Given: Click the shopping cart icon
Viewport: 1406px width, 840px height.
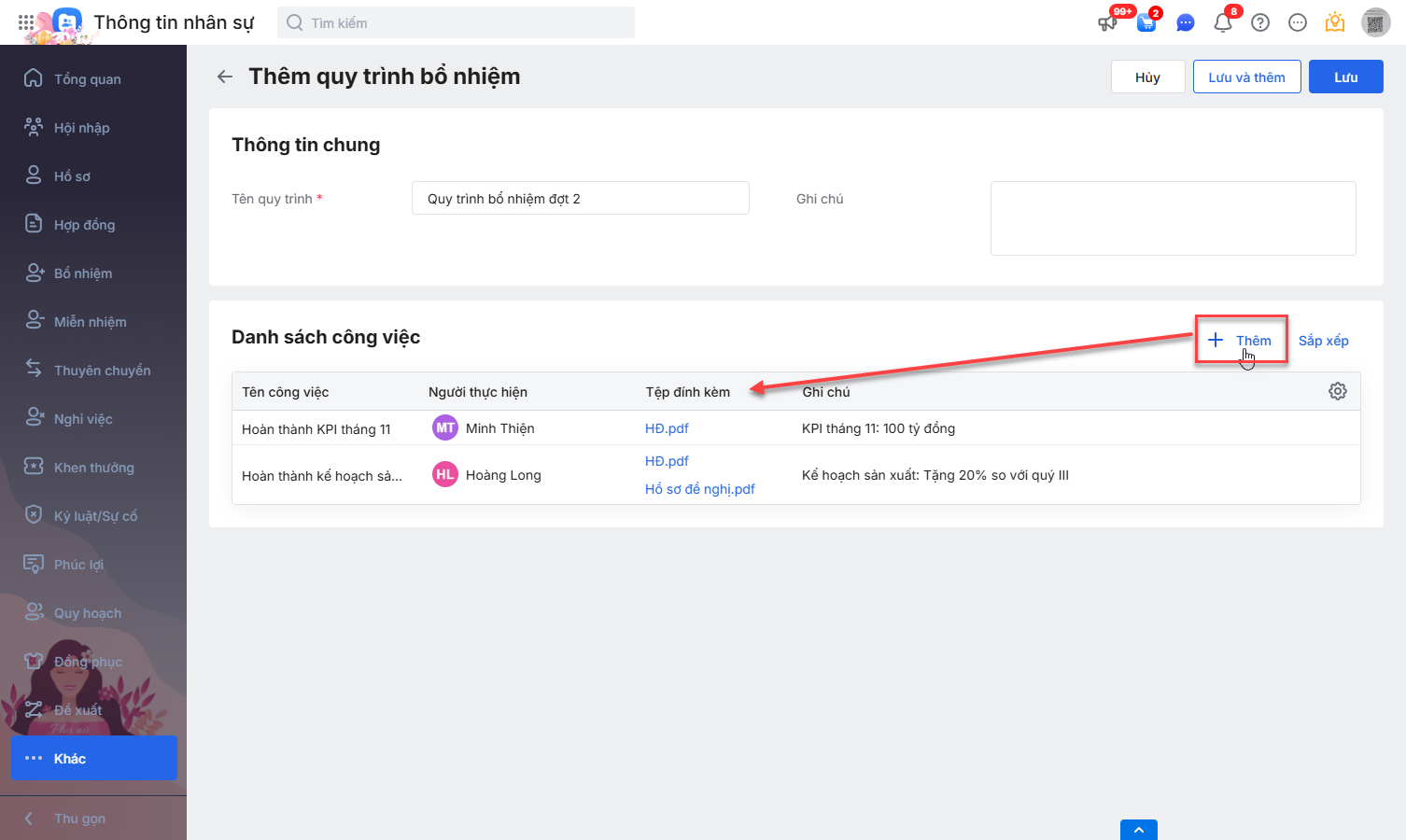Looking at the screenshot, I should point(1146,23).
